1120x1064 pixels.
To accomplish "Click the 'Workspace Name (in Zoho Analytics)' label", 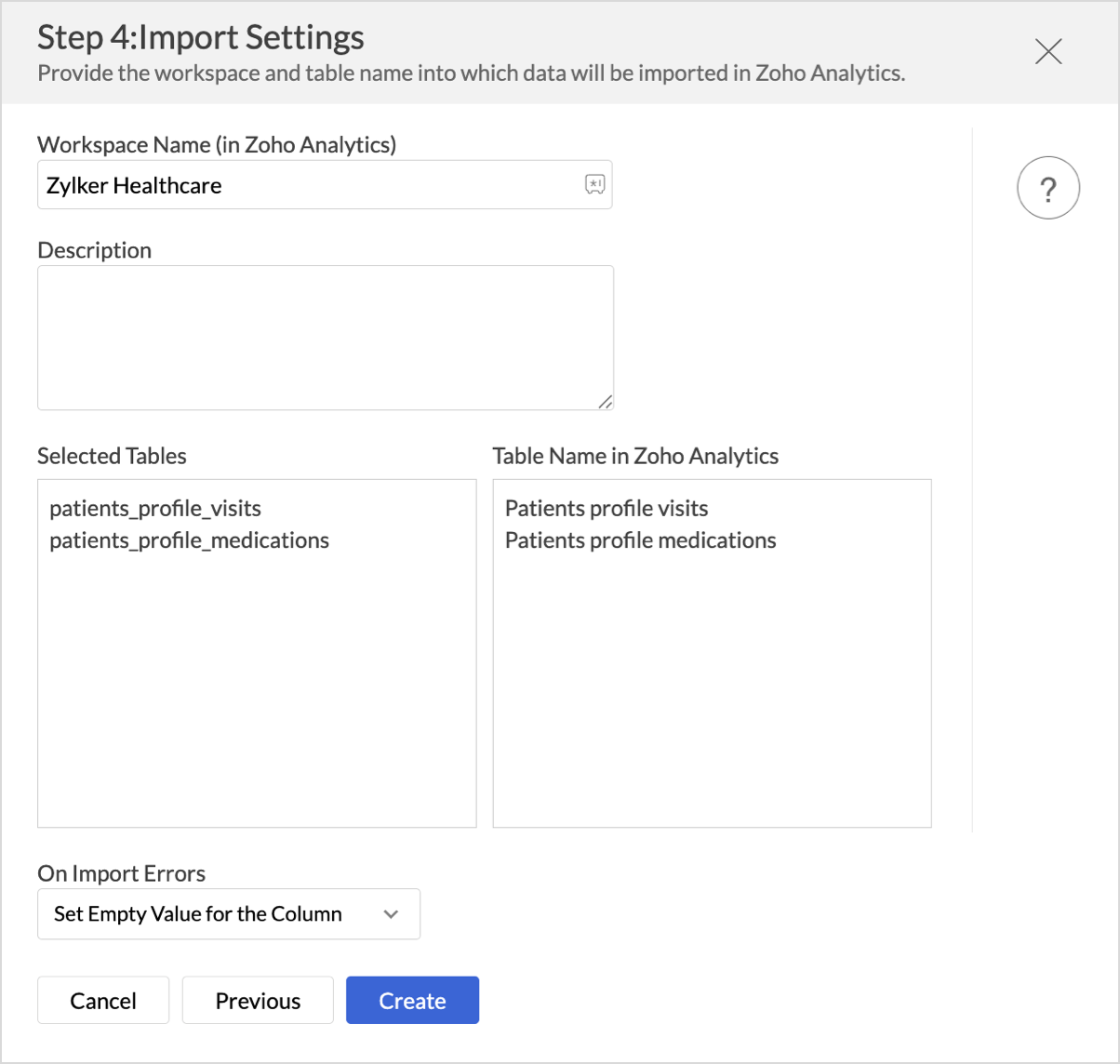I will tap(217, 145).
